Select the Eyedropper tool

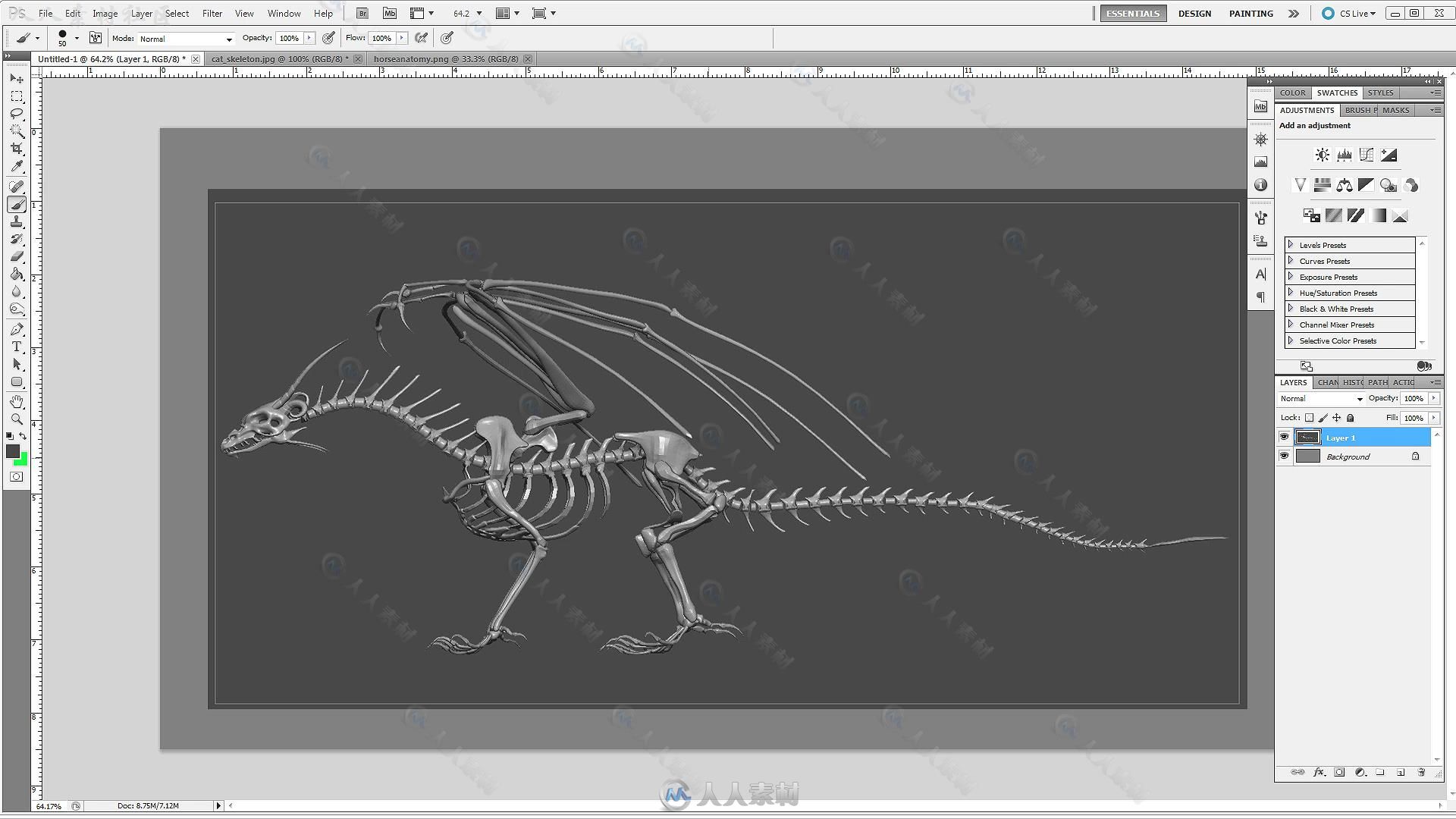click(x=17, y=166)
